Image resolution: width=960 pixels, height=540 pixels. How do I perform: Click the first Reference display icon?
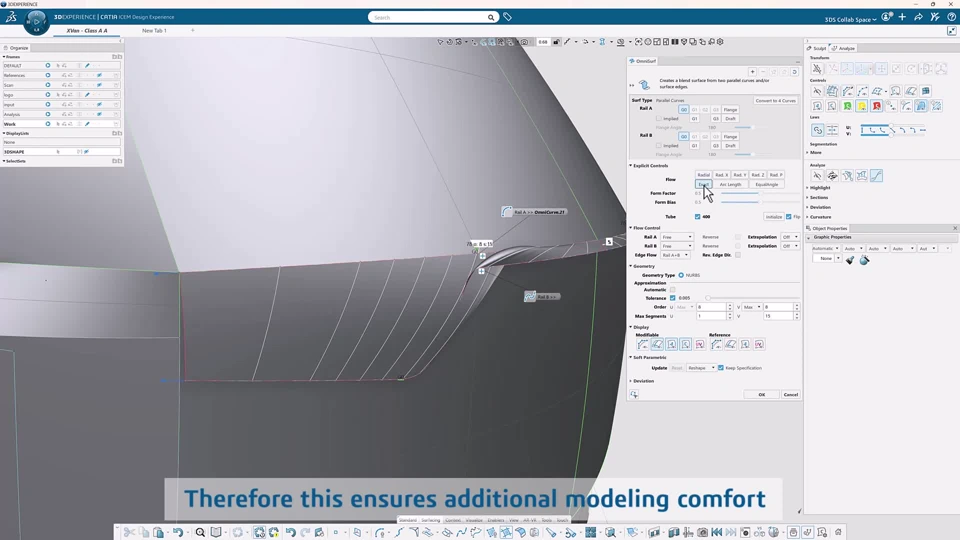click(716, 345)
